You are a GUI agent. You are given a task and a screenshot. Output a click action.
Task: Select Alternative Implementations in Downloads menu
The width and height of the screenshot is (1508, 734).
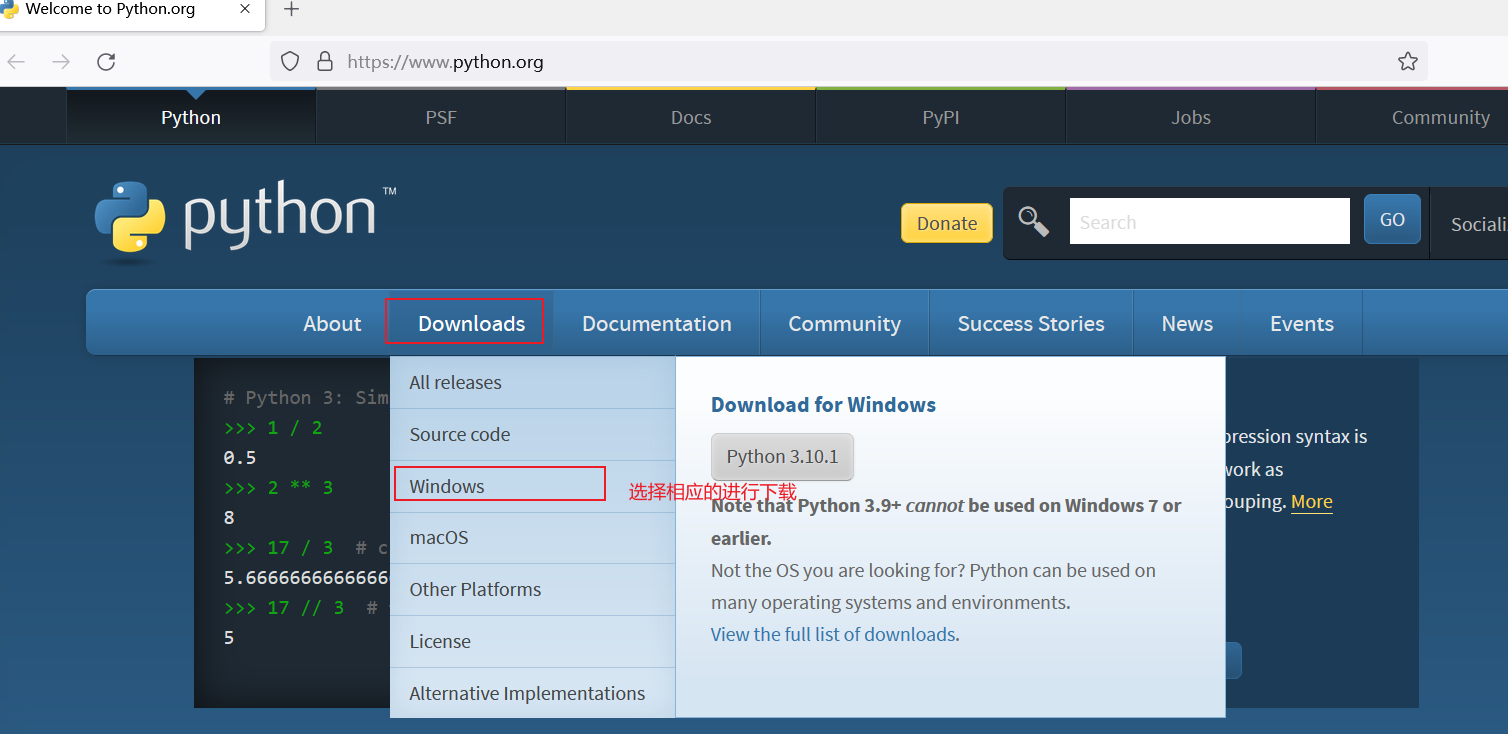pyautogui.click(x=533, y=693)
